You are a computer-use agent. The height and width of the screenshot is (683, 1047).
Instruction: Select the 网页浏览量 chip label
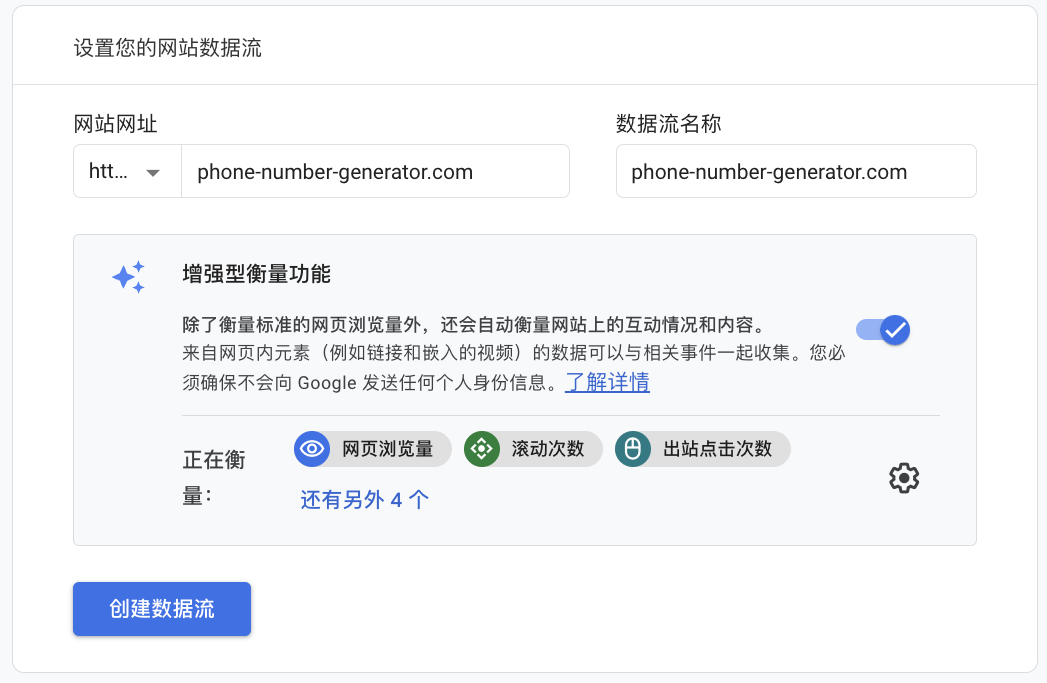tap(388, 449)
